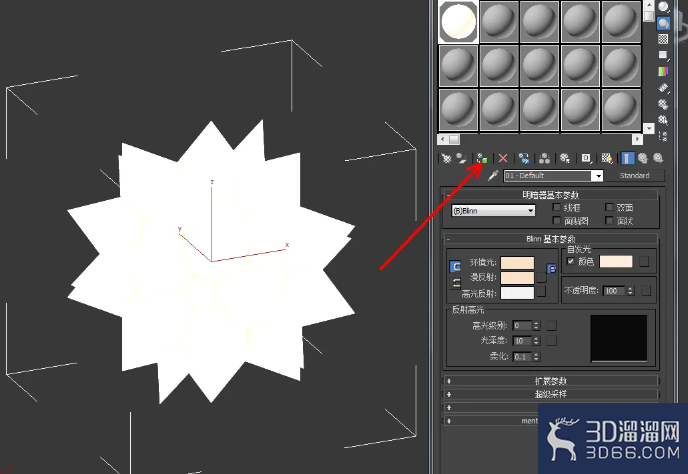
Task: Reset map/material with the red X icon
Action: [x=503, y=158]
